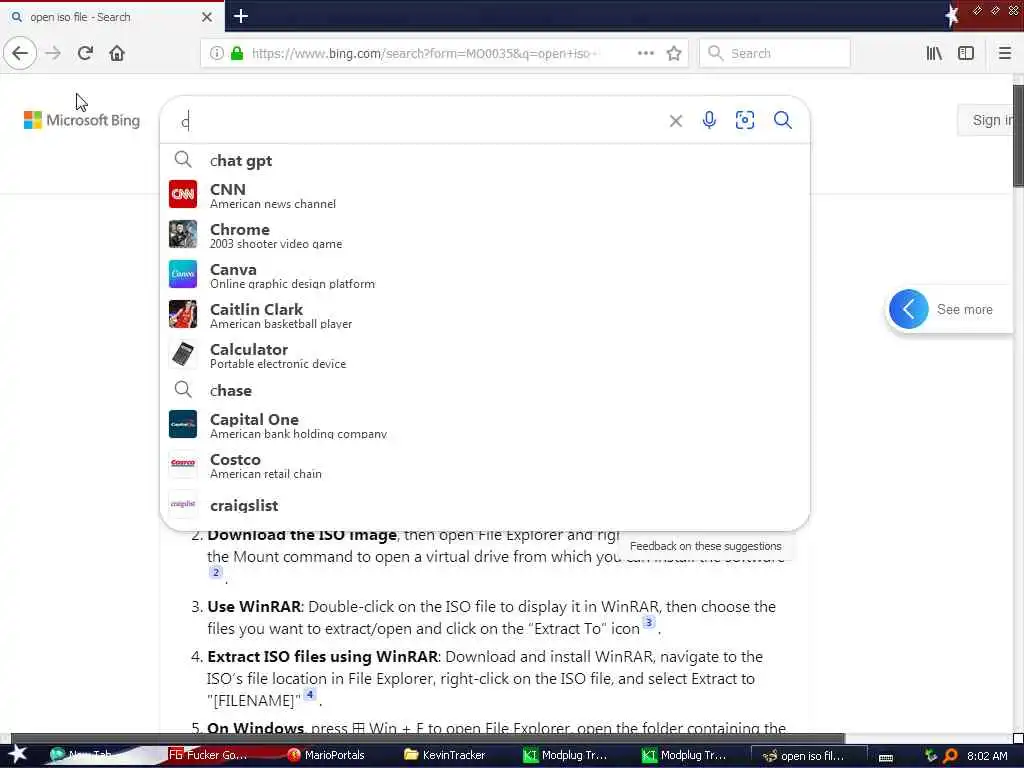Screen dimensions: 1024x768
Task: Select the Chrome video game thumbnail
Action: point(183,234)
